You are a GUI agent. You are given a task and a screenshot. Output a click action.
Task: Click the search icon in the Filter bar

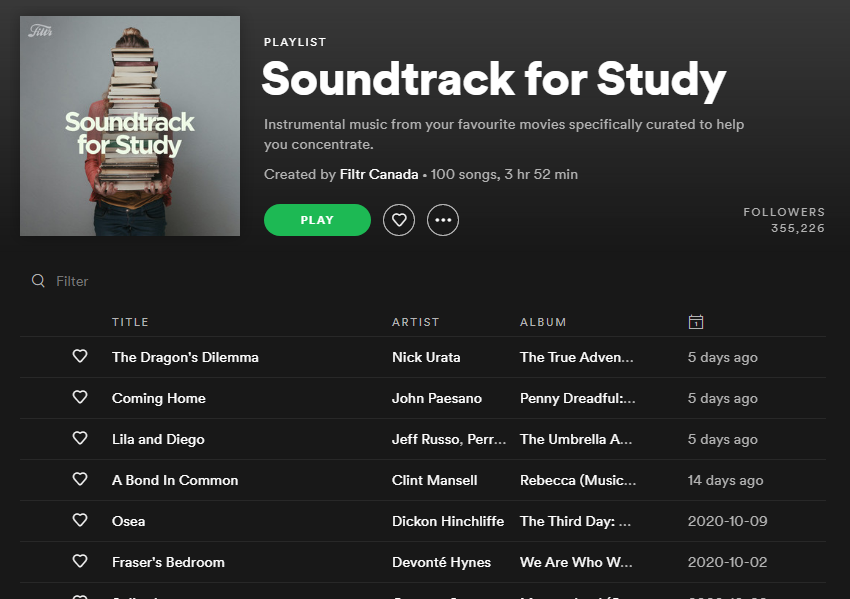click(x=39, y=281)
